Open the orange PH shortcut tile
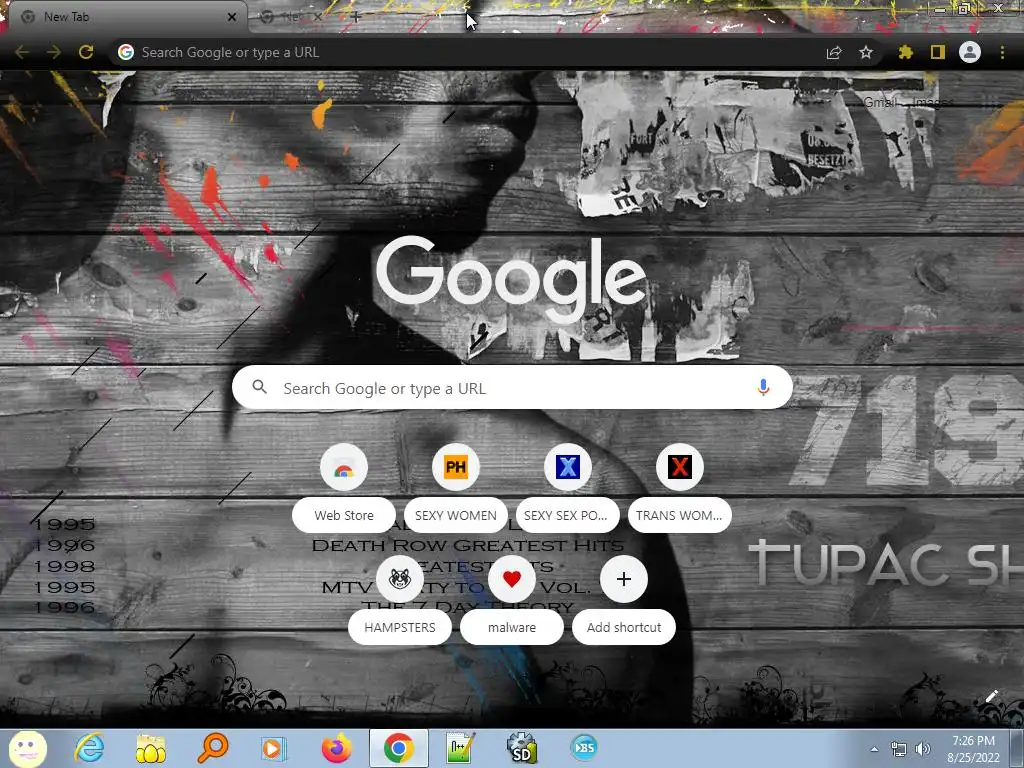The width and height of the screenshot is (1024, 768). tap(456, 467)
